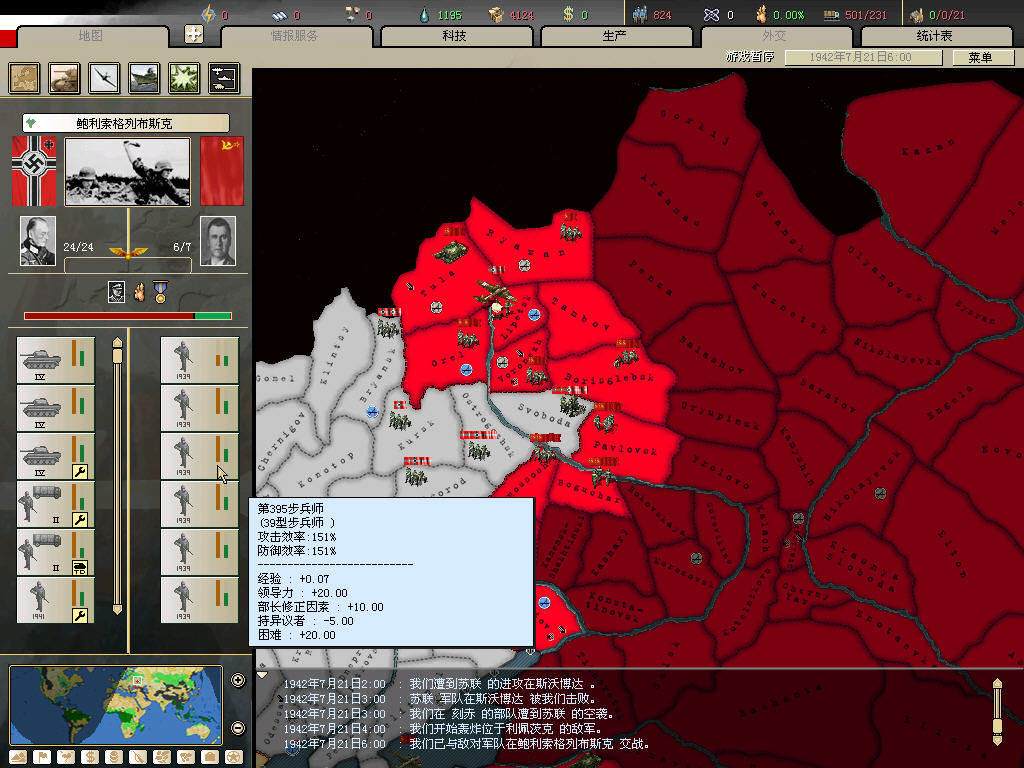Switch to the economic (dollar) map mode

click(90, 757)
